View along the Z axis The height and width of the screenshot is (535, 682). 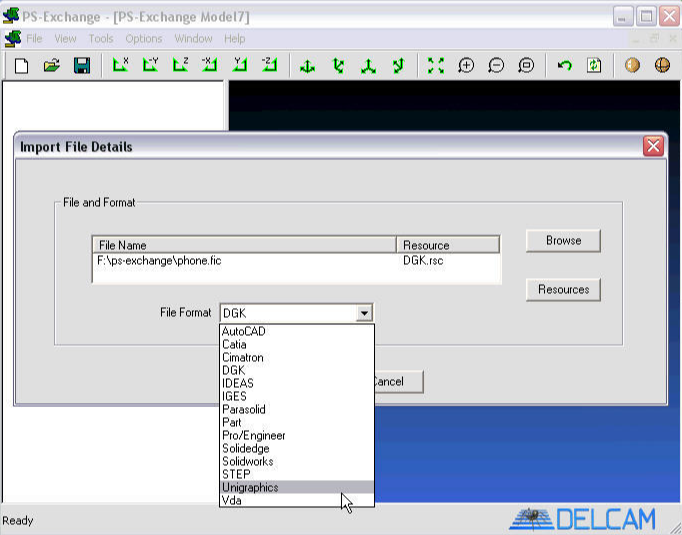coord(181,65)
